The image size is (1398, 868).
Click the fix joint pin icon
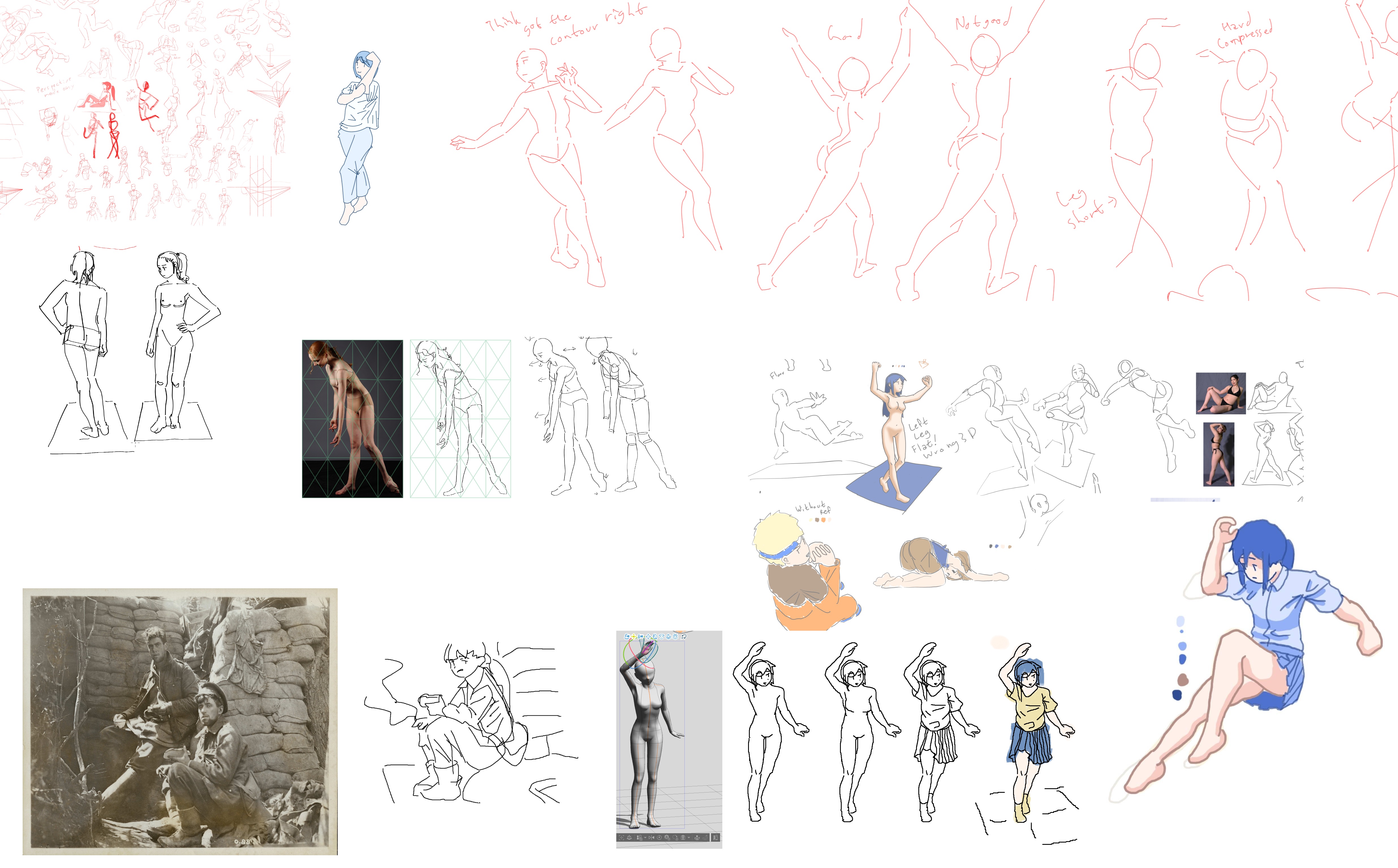coord(697,837)
